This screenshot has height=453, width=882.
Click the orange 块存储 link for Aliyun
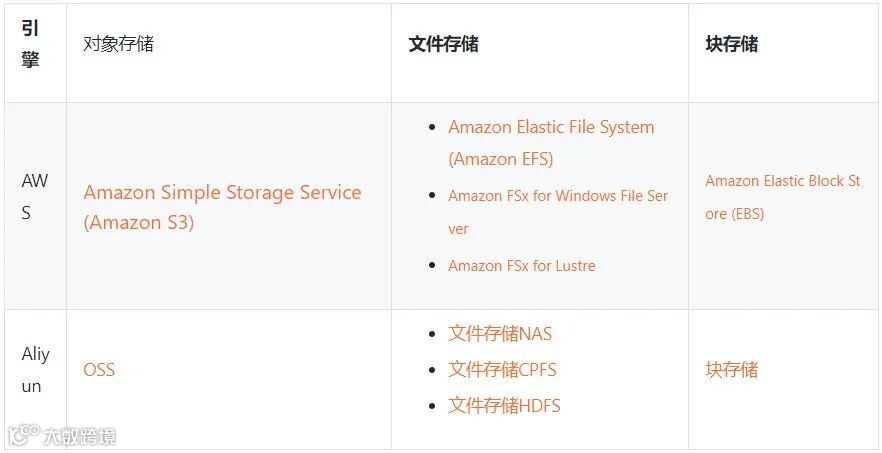pyautogui.click(x=731, y=370)
